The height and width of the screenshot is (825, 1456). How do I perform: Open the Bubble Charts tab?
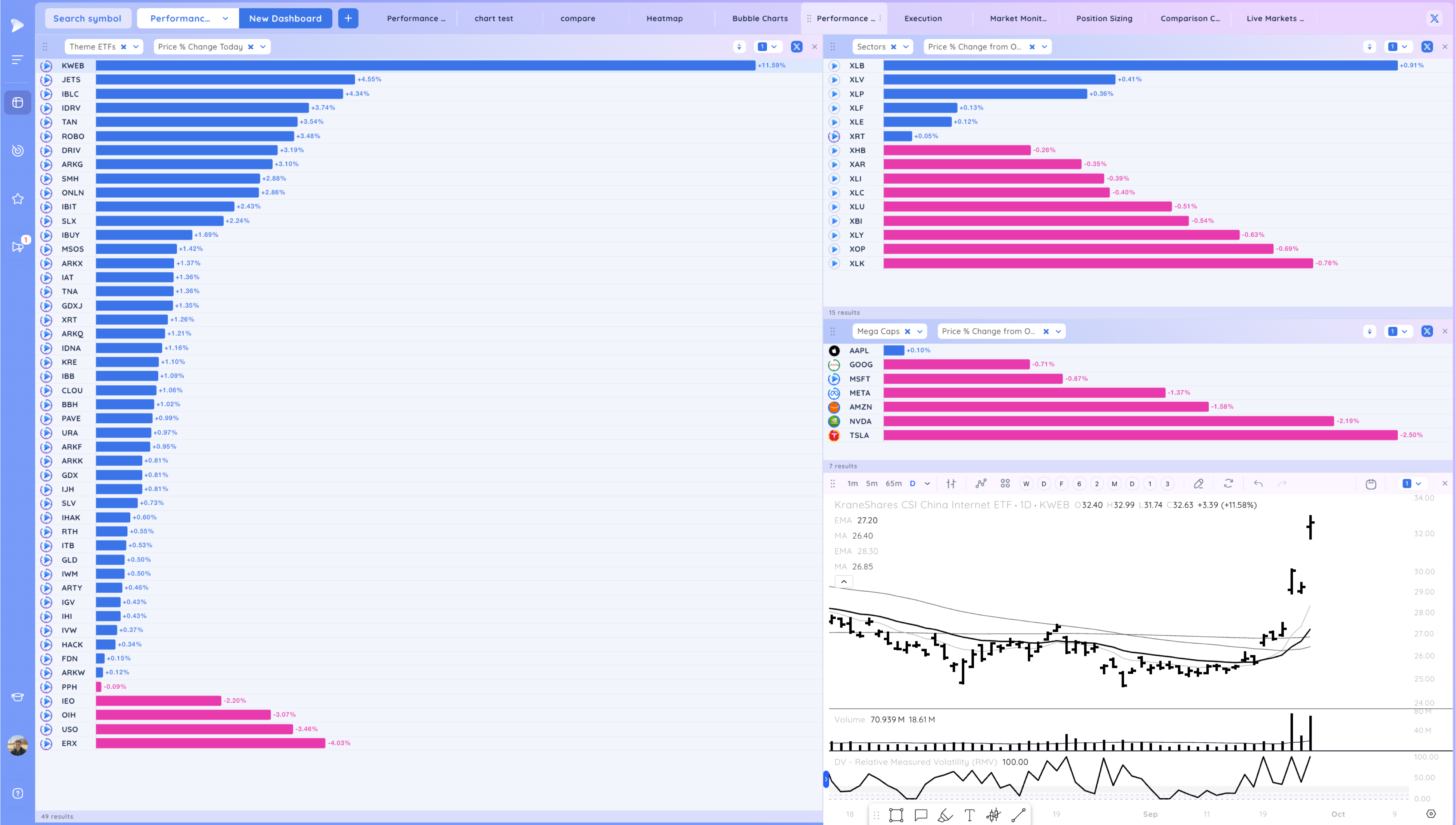pyautogui.click(x=759, y=18)
